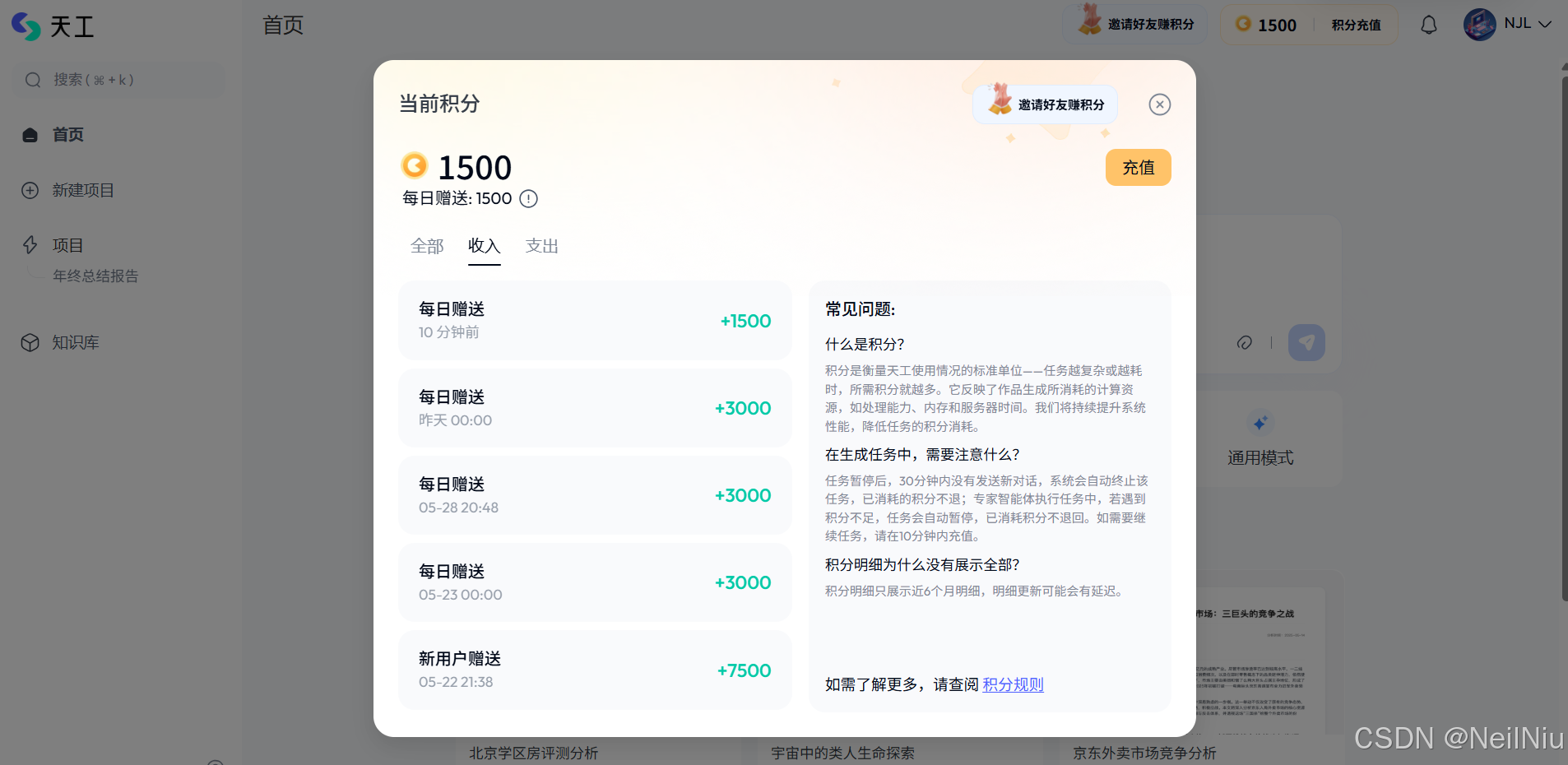Viewport: 1568px width, 765px height.
Task: Close the 当前积分 dialog
Action: point(1160,104)
